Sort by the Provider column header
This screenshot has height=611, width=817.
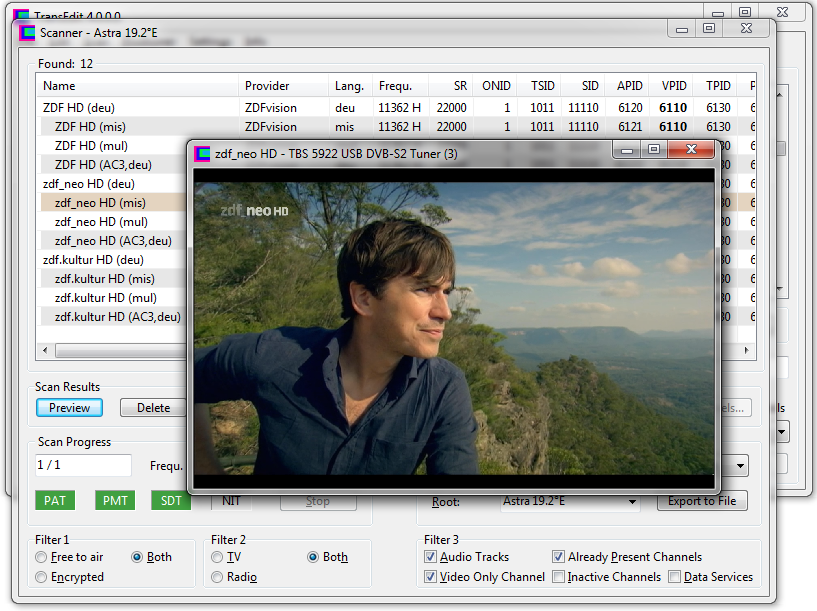[283, 85]
